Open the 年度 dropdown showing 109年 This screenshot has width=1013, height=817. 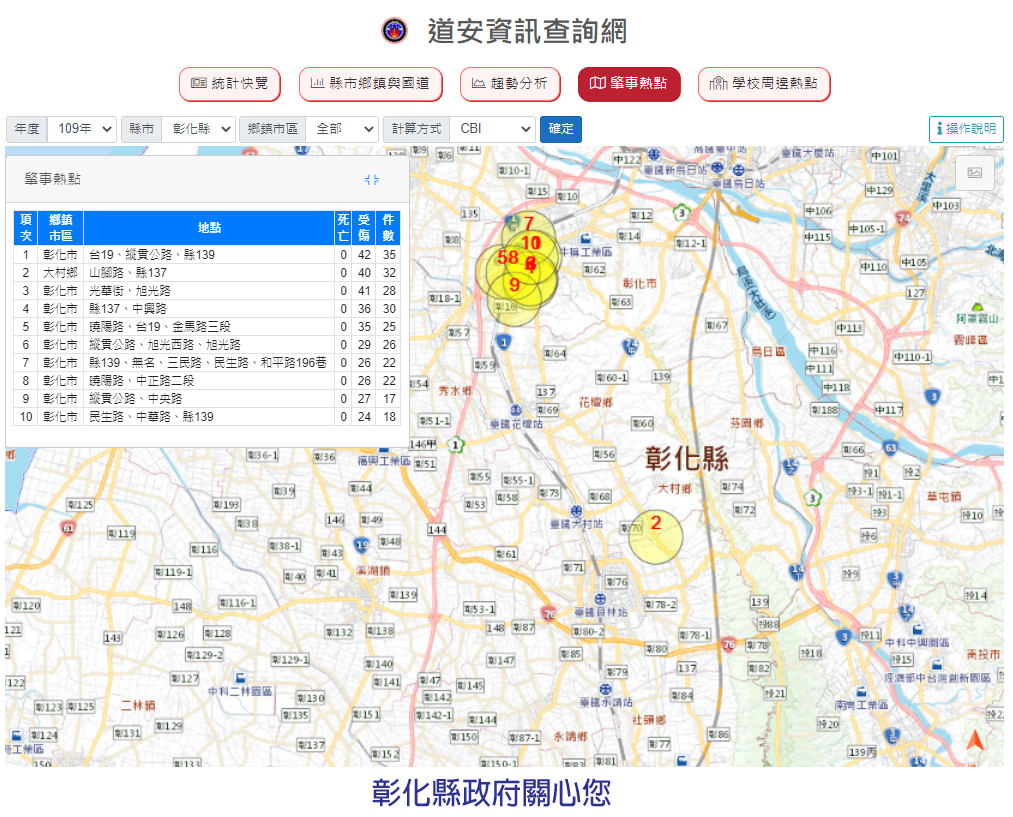coord(82,129)
